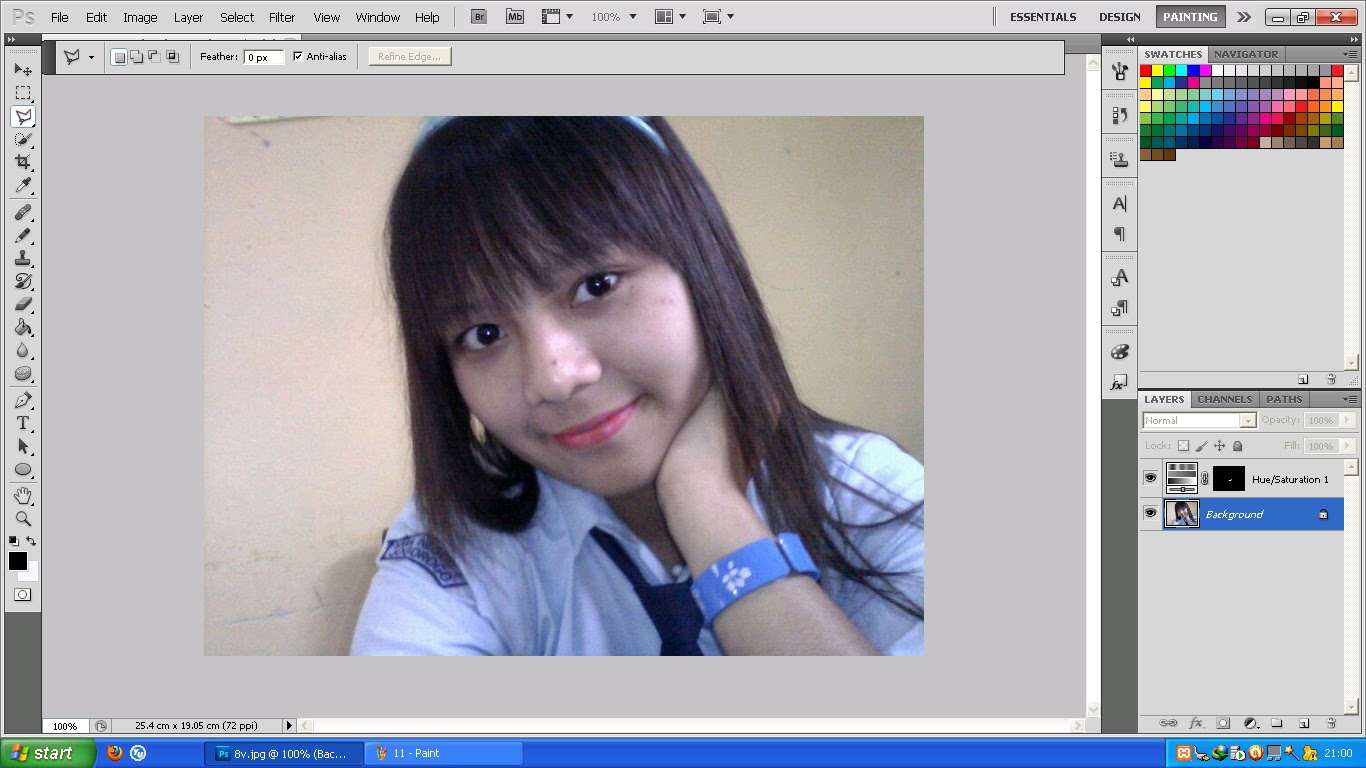Select the History Brush tool
This screenshot has height=768, width=1366.
tap(22, 281)
